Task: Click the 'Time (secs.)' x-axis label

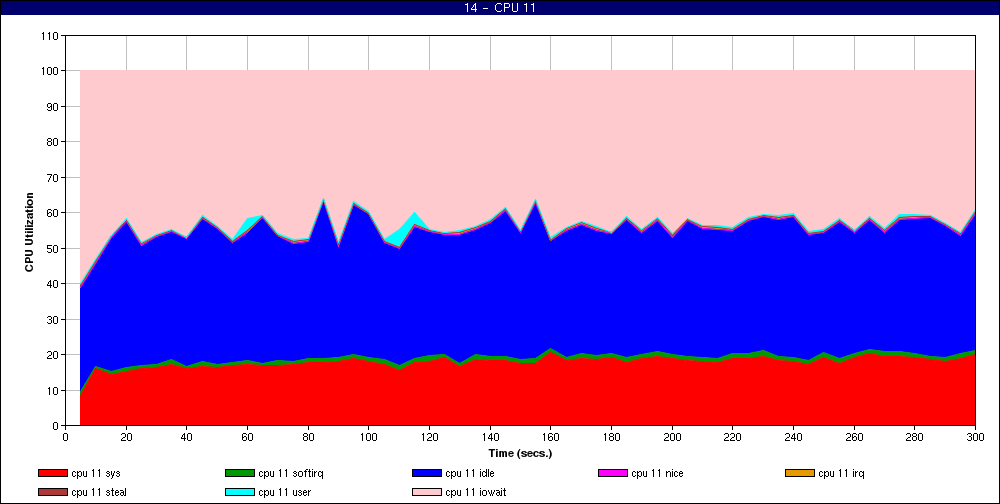Action: click(x=520, y=454)
